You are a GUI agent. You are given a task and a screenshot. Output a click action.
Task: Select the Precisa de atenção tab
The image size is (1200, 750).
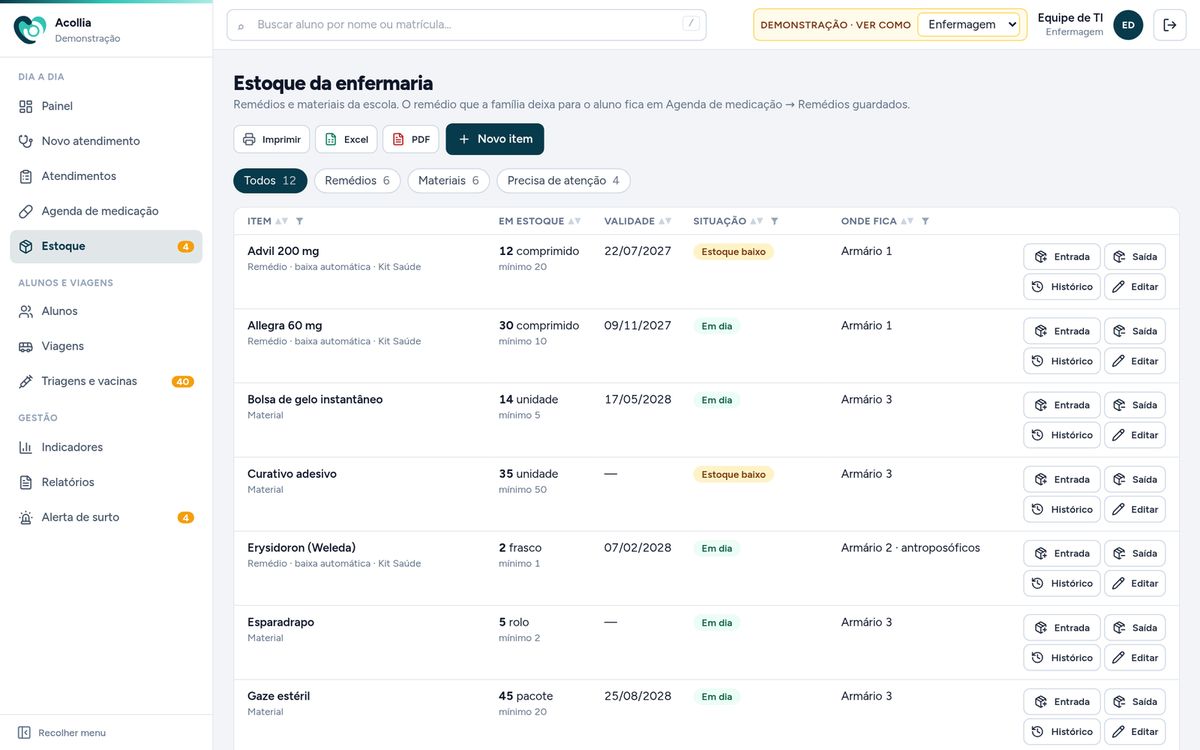click(563, 181)
